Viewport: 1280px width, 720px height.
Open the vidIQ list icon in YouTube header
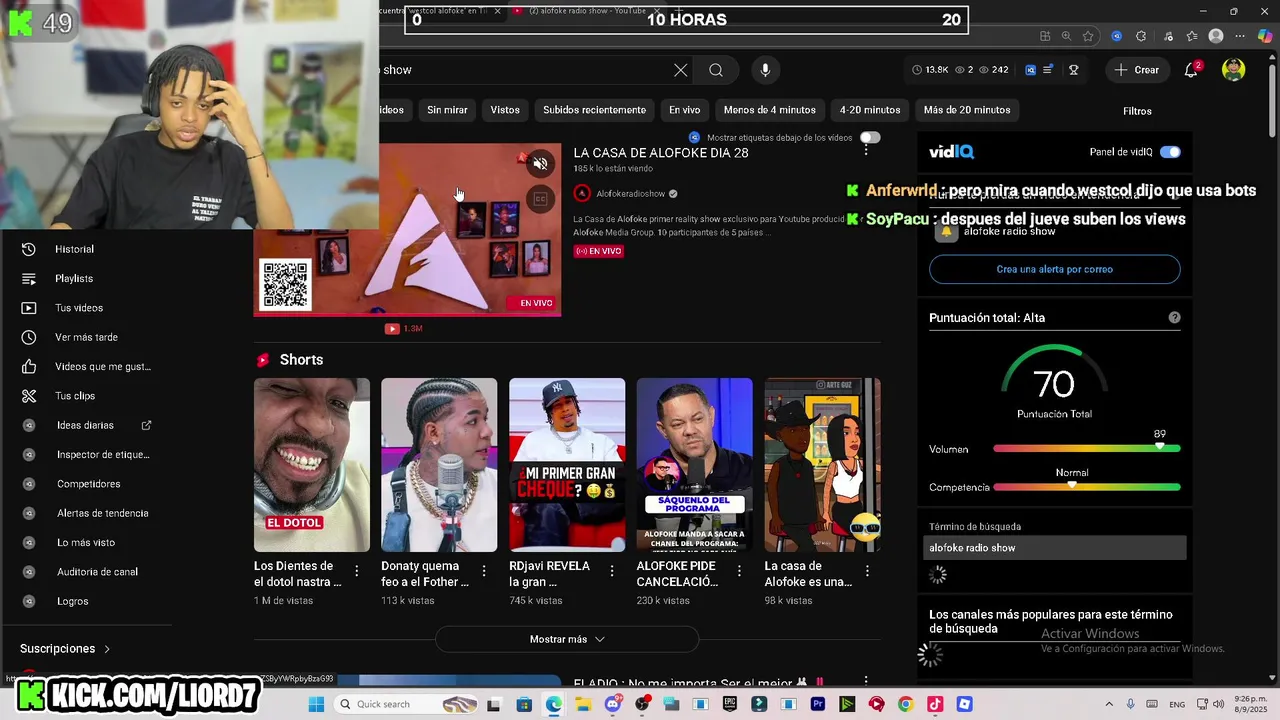point(1048,70)
